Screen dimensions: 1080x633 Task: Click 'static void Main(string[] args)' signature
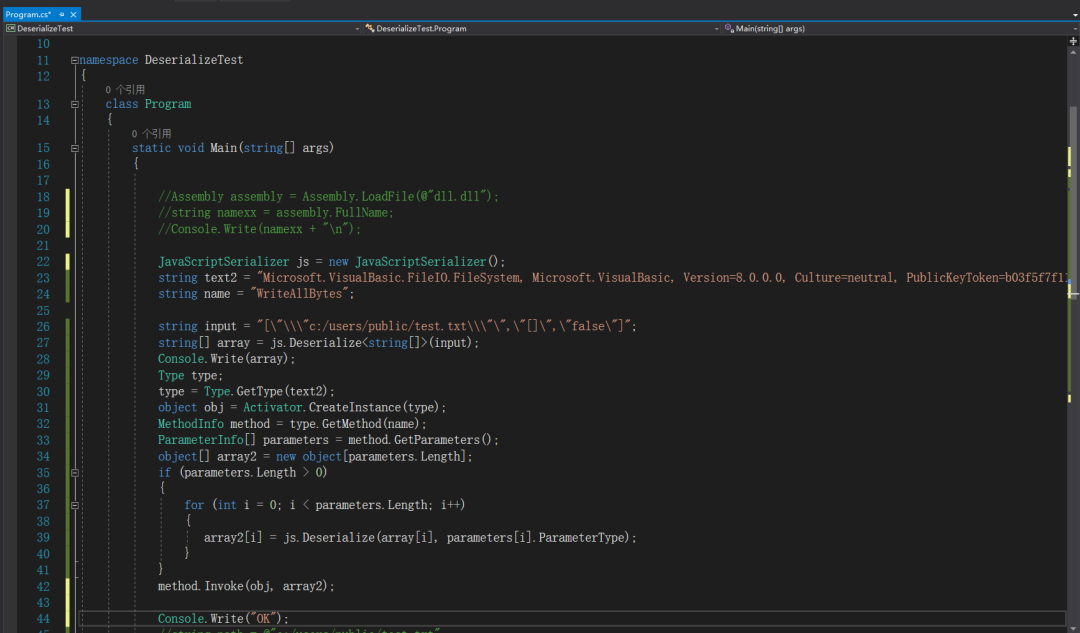click(233, 148)
